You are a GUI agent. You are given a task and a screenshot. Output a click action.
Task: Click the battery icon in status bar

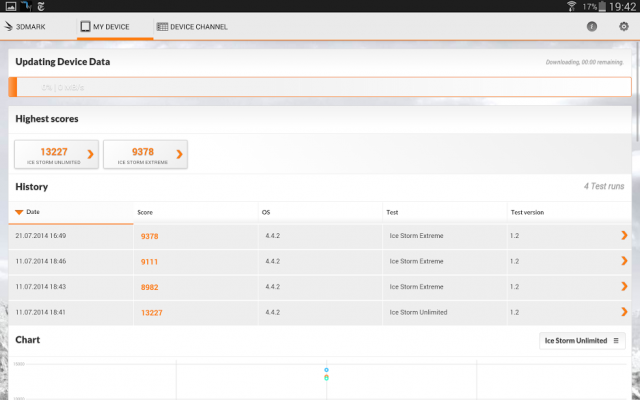pyautogui.click(x=602, y=6)
